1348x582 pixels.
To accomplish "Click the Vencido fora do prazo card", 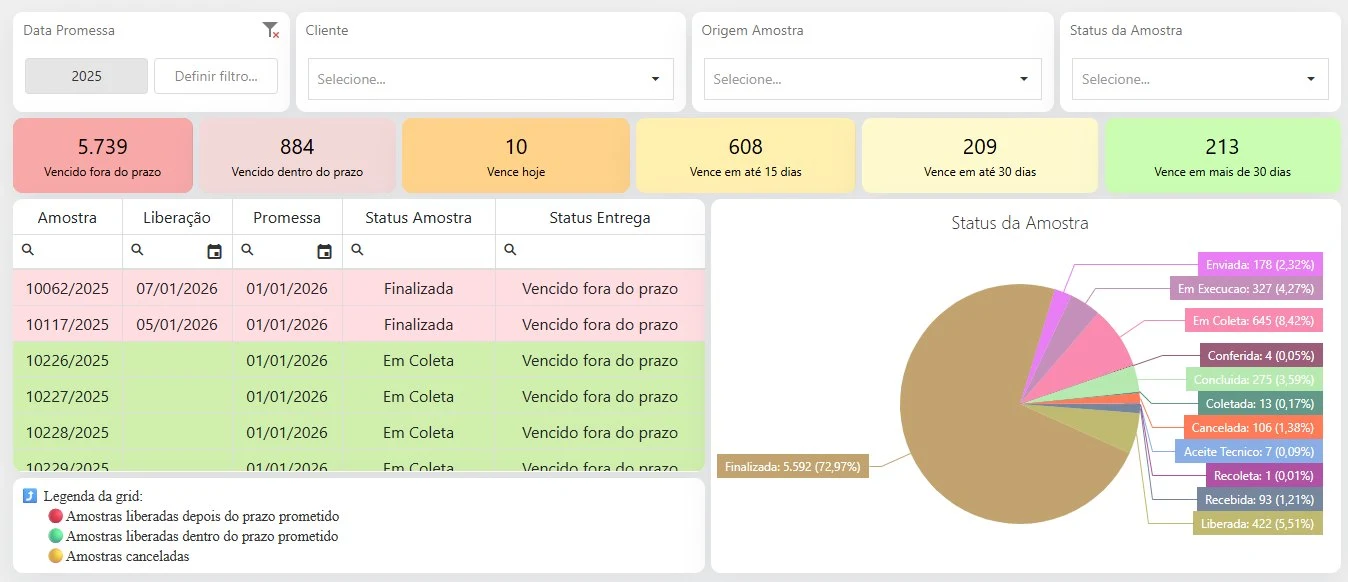I will point(103,155).
